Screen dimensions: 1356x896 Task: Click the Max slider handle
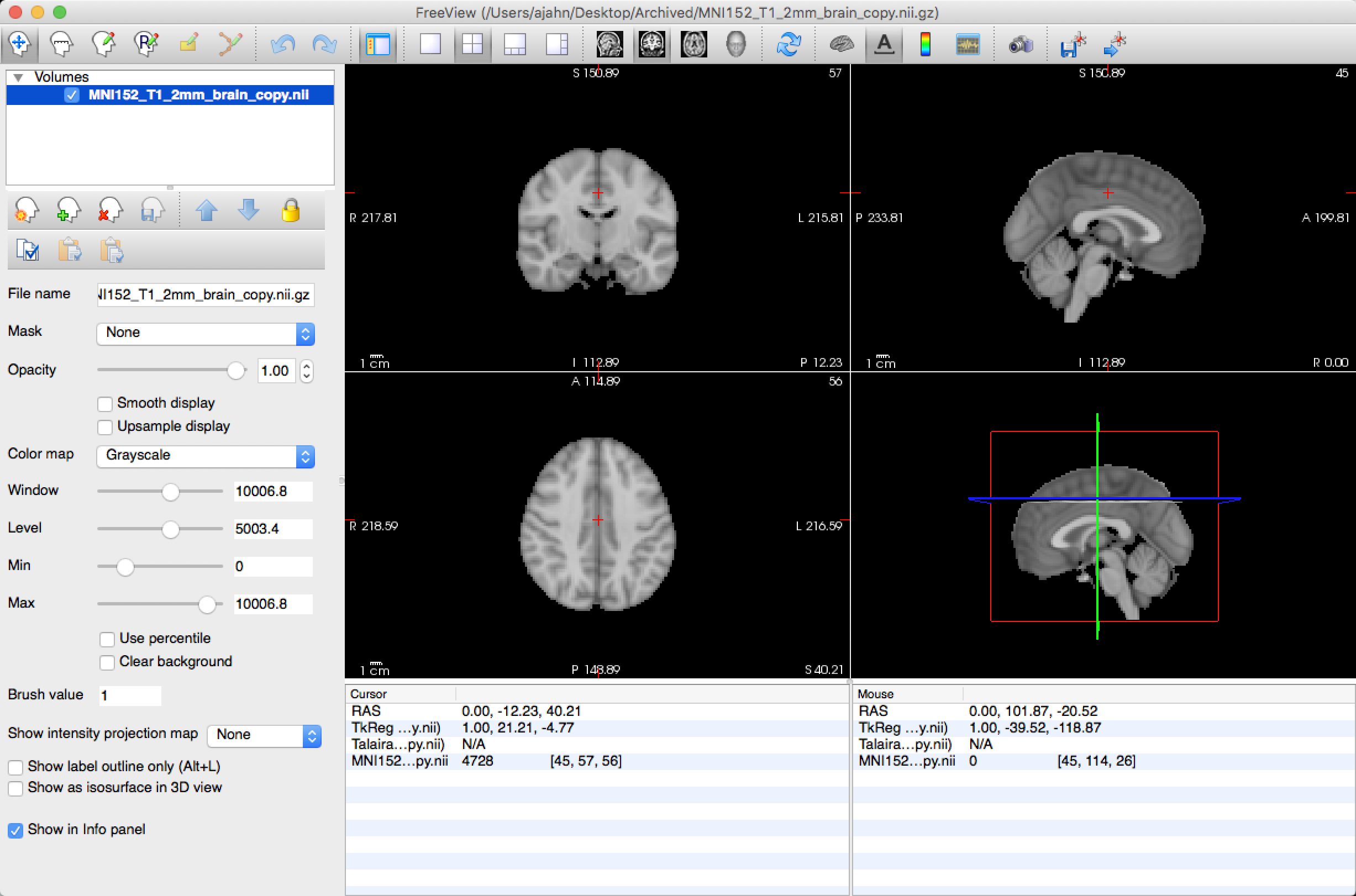pyautogui.click(x=207, y=604)
